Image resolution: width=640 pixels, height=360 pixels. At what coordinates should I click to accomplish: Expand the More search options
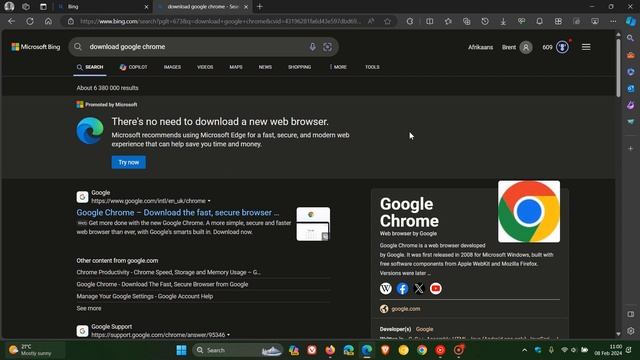coord(338,67)
